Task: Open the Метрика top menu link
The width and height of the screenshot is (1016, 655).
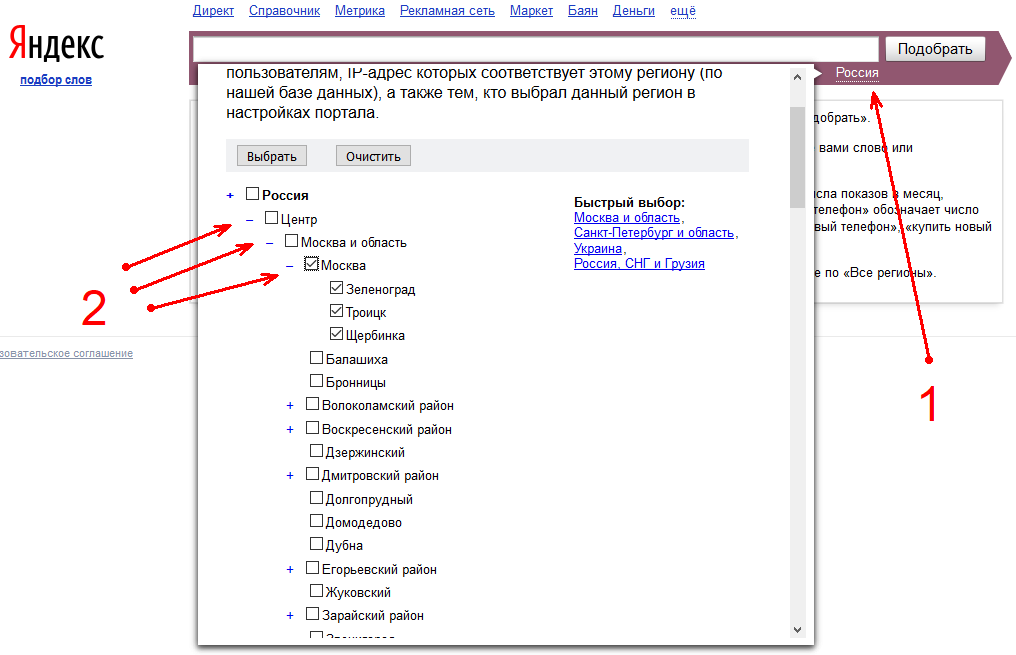Action: pos(360,11)
